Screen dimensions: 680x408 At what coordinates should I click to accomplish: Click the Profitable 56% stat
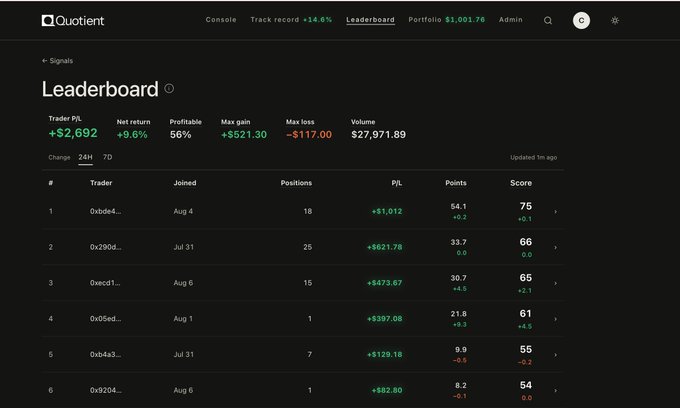(x=186, y=129)
